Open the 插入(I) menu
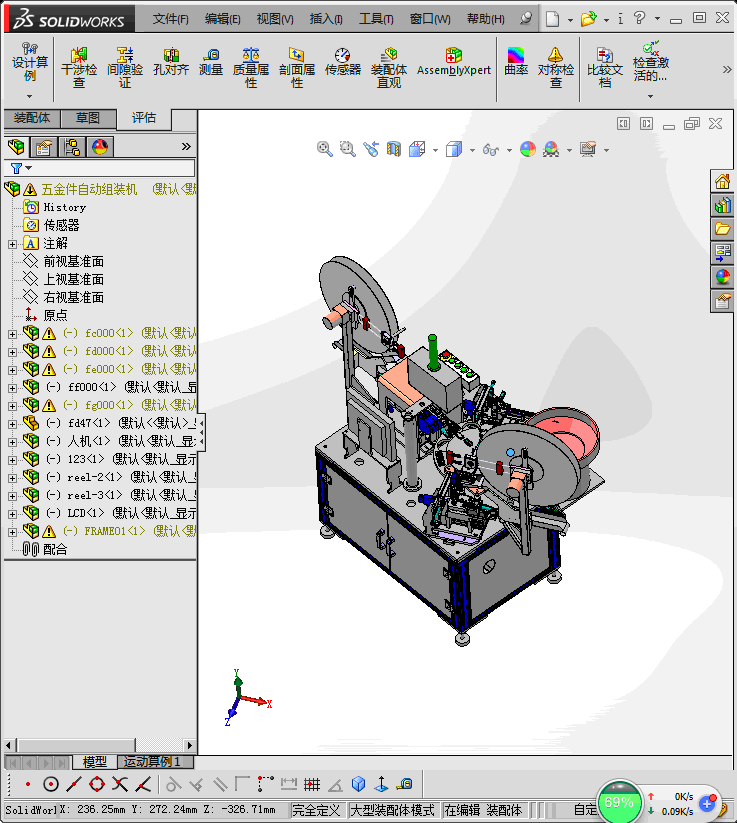 pyautogui.click(x=326, y=19)
